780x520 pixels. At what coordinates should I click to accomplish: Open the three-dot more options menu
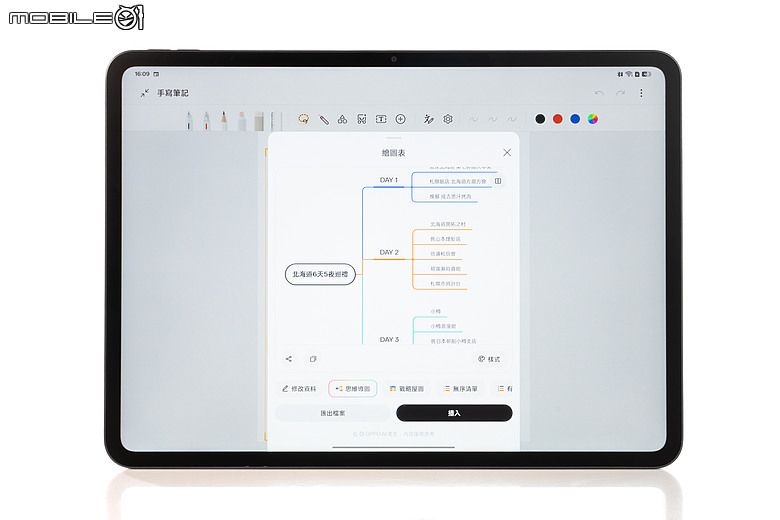point(641,93)
